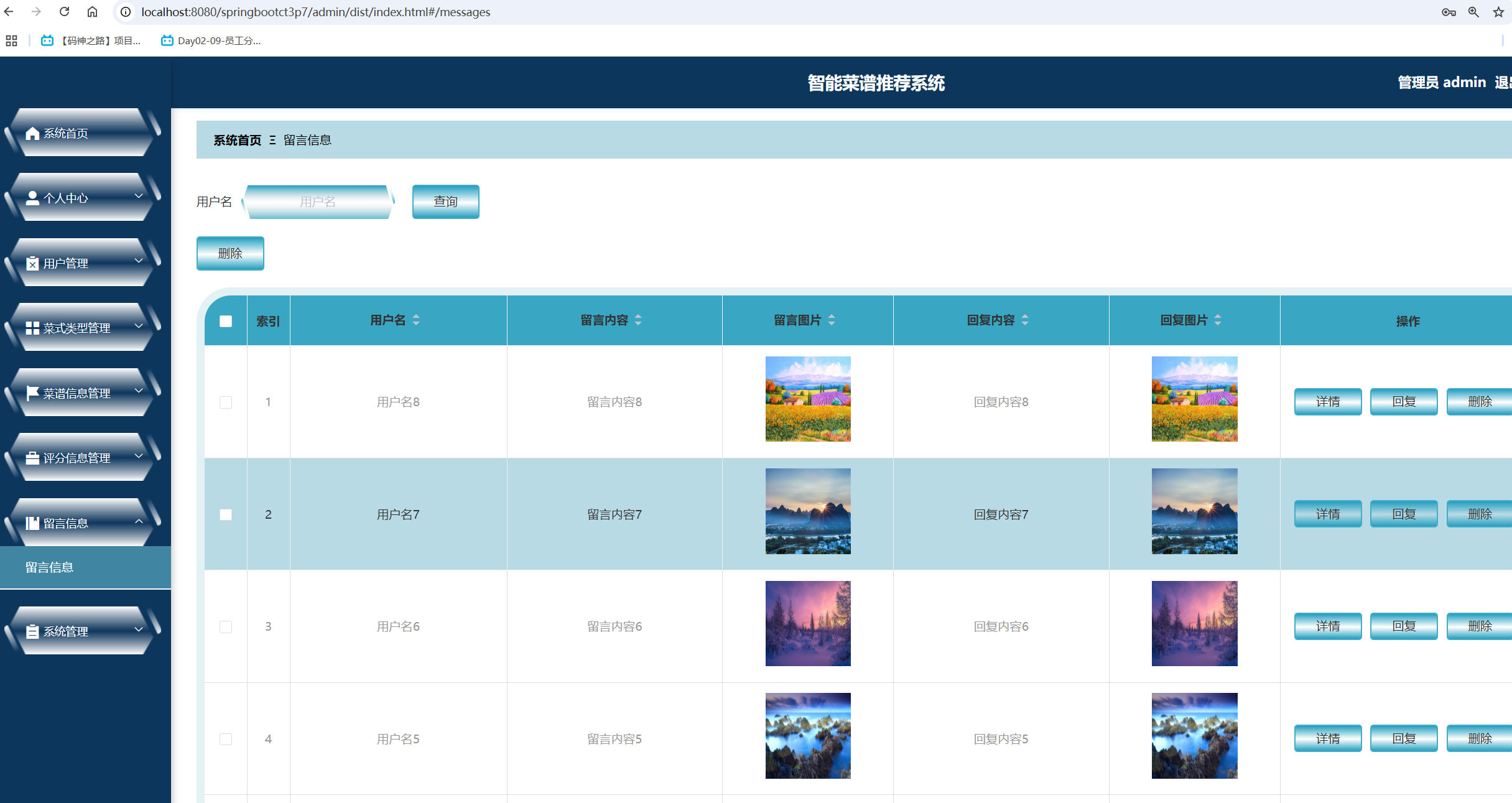Viewport: 1512px width, 803px height.
Task: Open the 评分信息管理 menu label
Action: point(77,458)
